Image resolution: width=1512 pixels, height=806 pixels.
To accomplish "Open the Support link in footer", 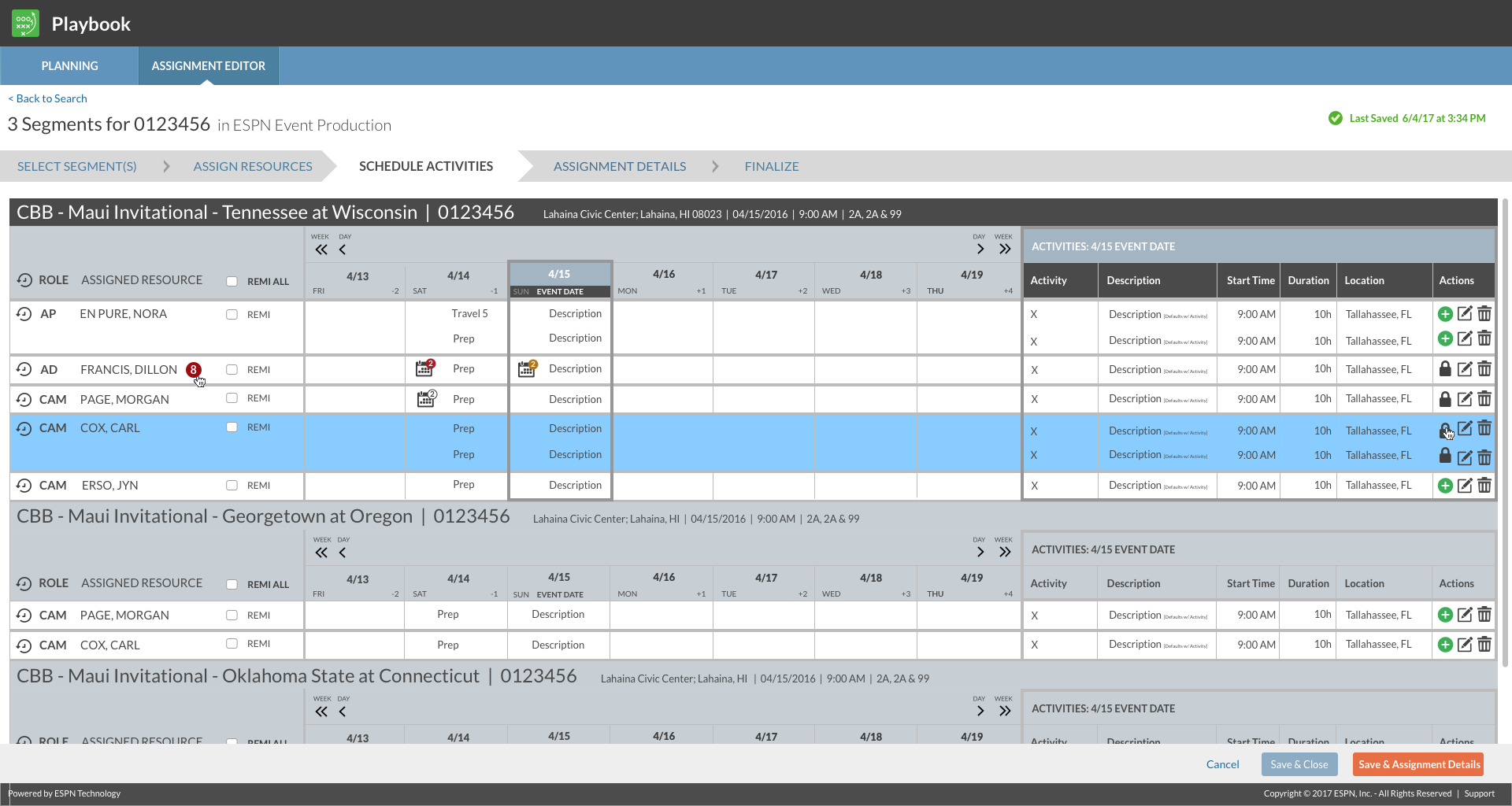I will [1480, 793].
